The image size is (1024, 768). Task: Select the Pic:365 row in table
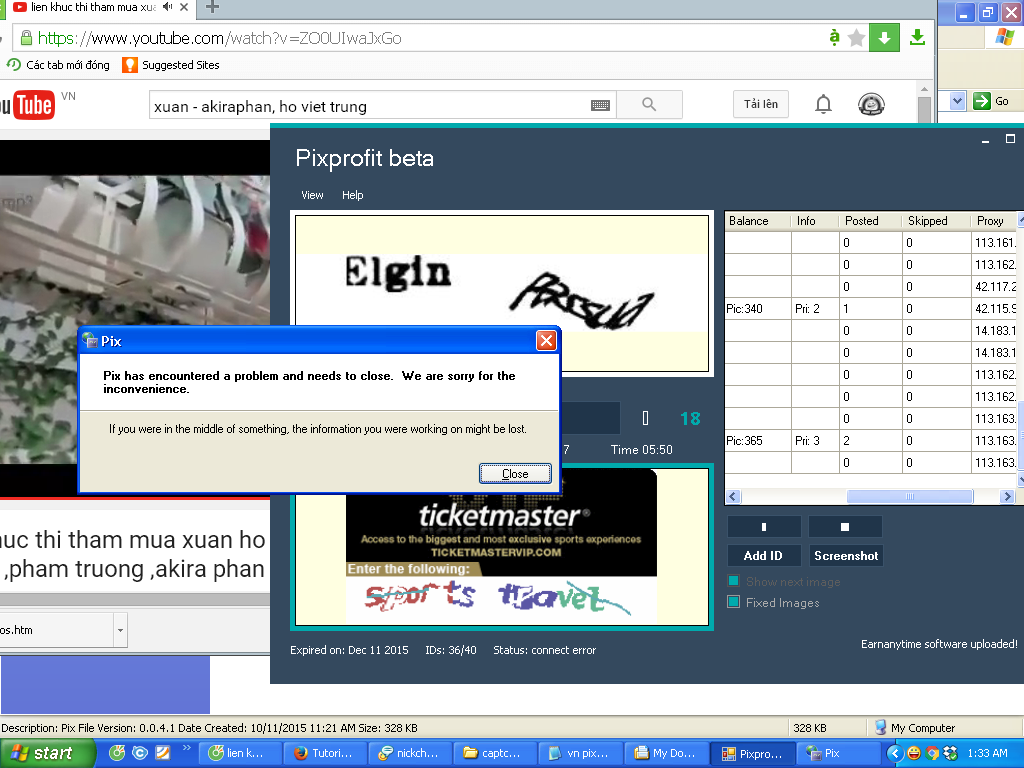point(871,441)
